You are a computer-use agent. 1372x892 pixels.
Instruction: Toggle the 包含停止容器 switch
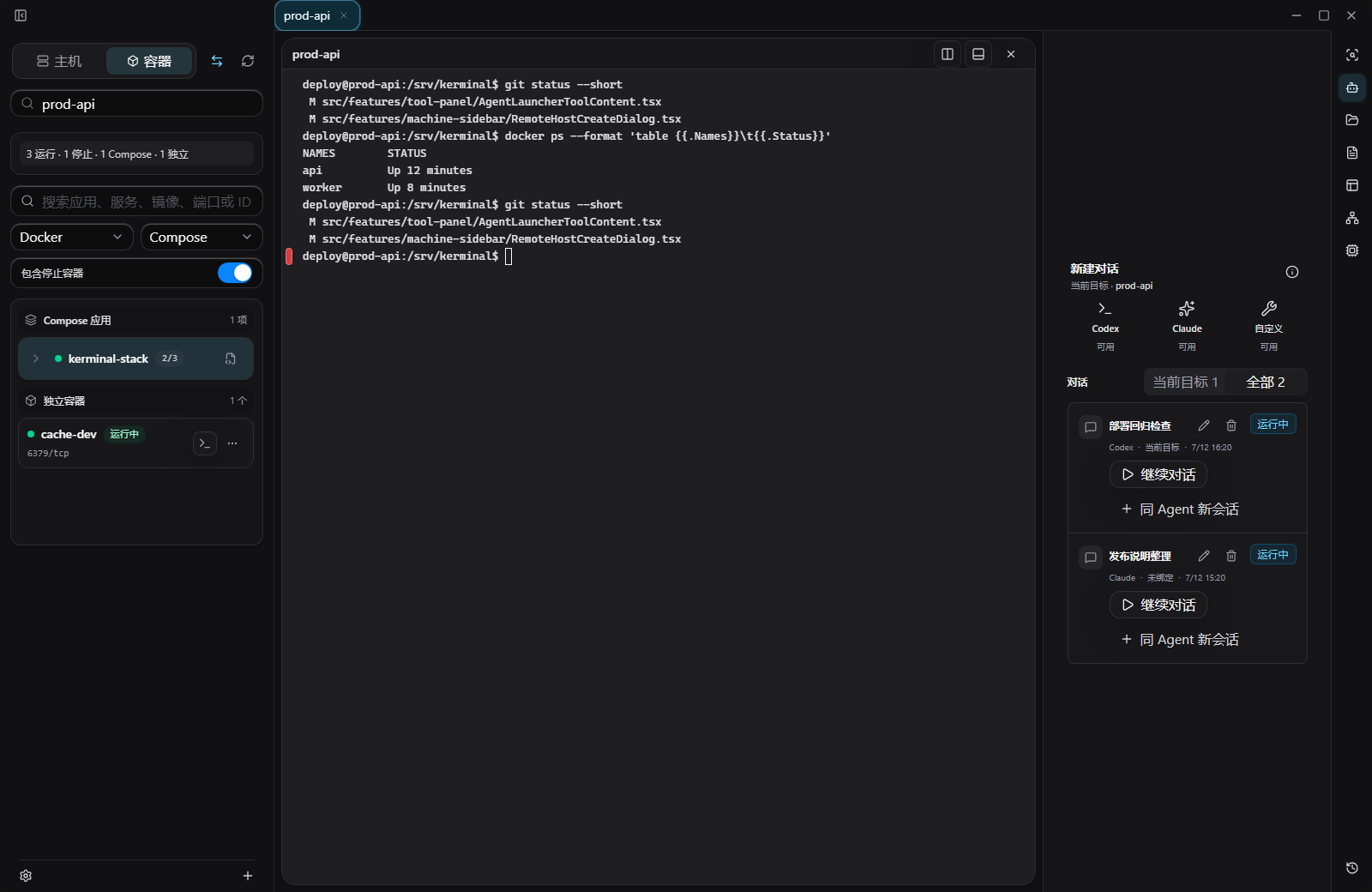point(235,273)
